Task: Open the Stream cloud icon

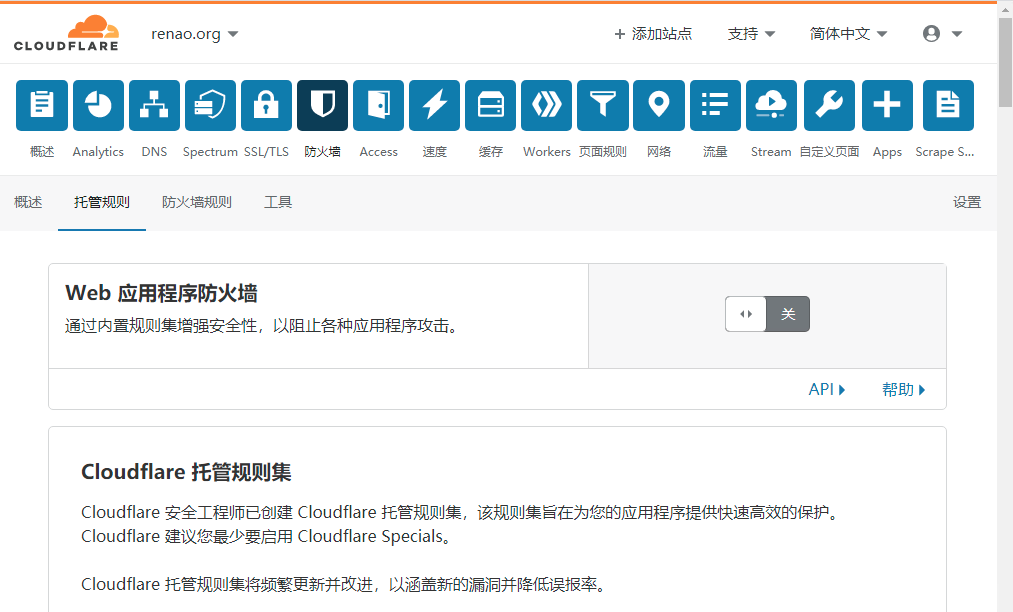Action: click(771, 106)
